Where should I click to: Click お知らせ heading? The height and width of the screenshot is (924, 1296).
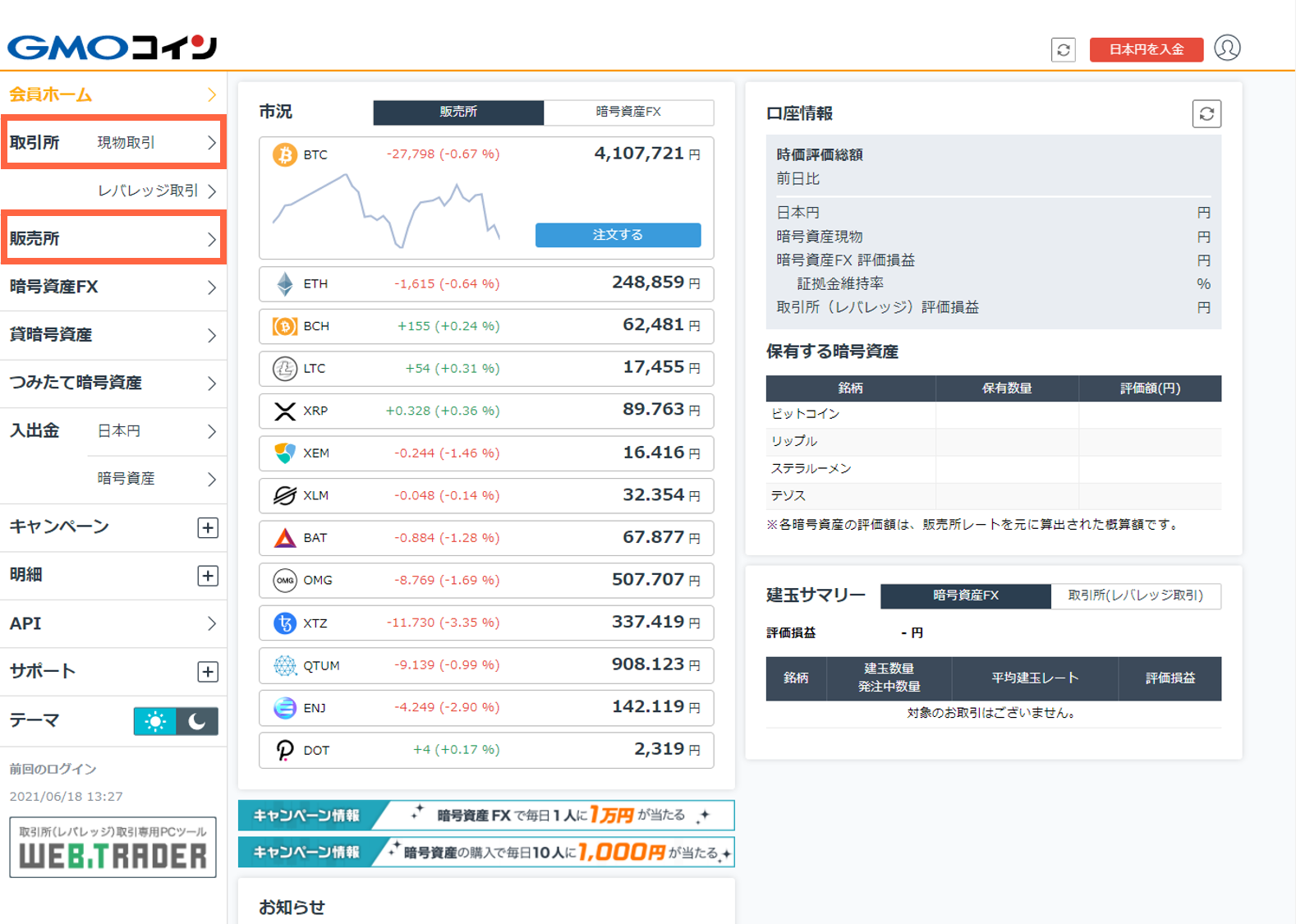(292, 908)
